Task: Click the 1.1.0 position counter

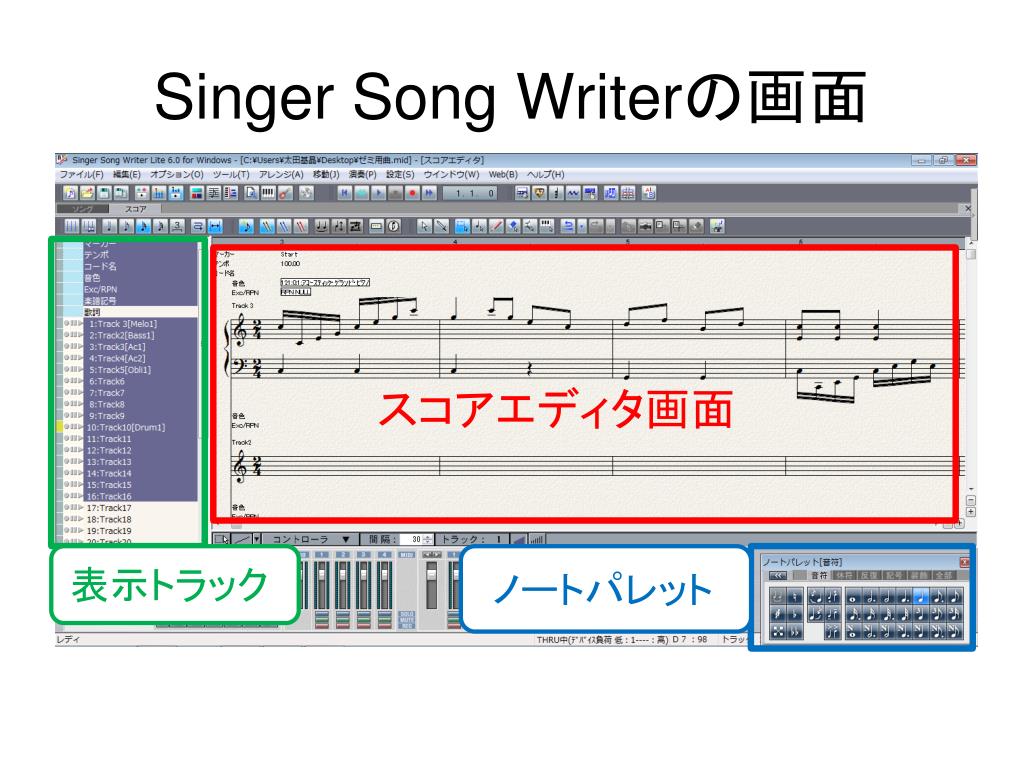Action: pyautogui.click(x=472, y=193)
